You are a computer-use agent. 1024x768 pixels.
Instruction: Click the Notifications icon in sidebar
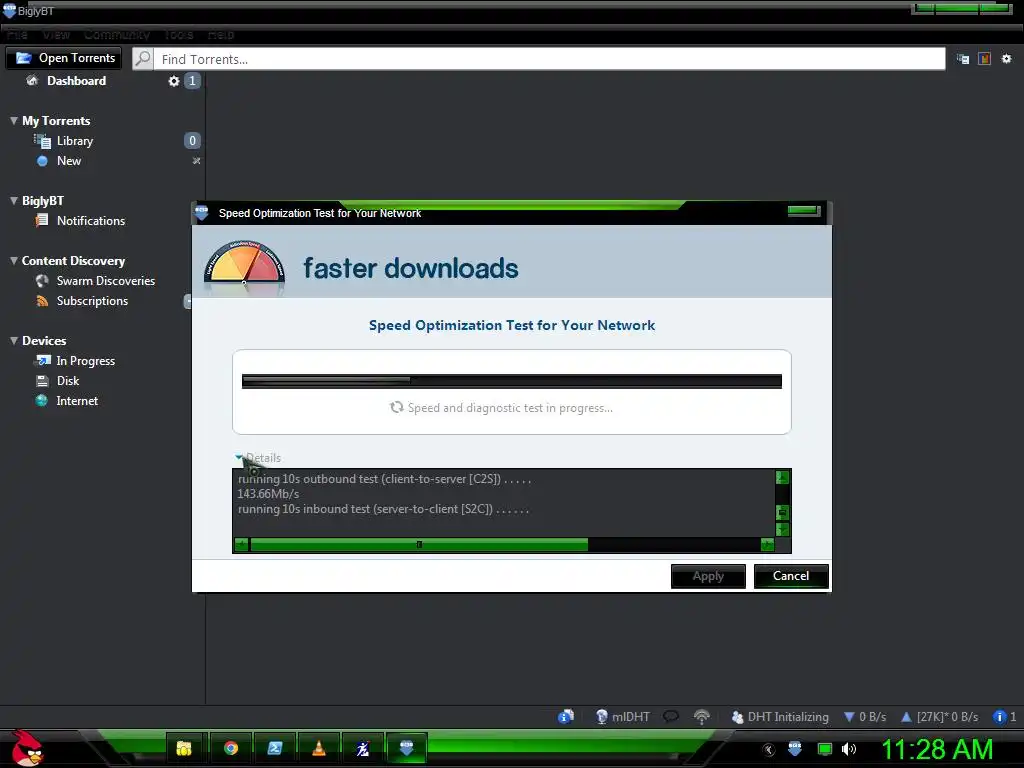[42, 221]
